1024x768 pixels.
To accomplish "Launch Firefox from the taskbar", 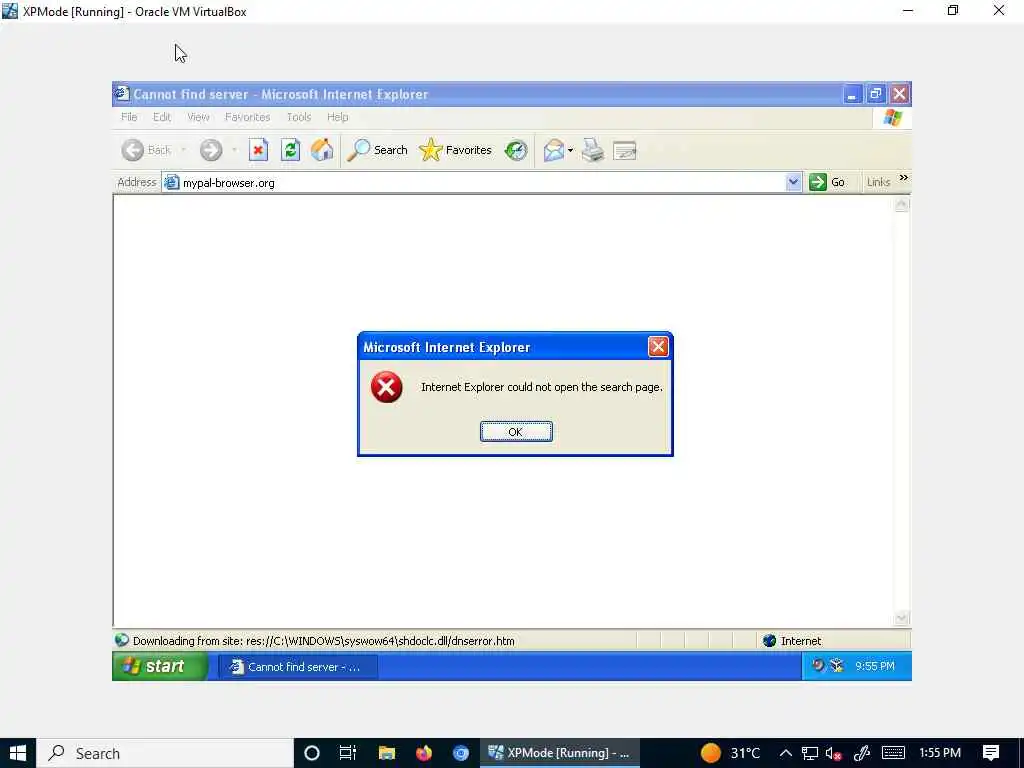I will (424, 753).
